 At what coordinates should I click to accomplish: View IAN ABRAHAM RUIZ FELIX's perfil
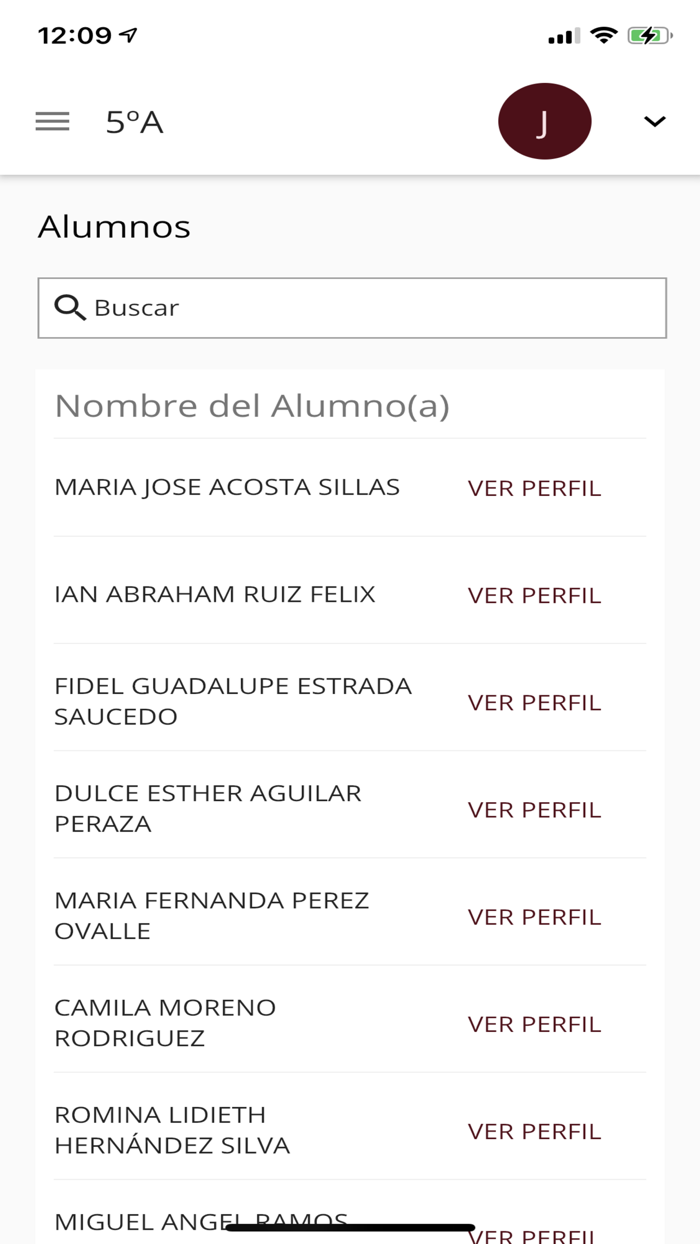(534, 594)
